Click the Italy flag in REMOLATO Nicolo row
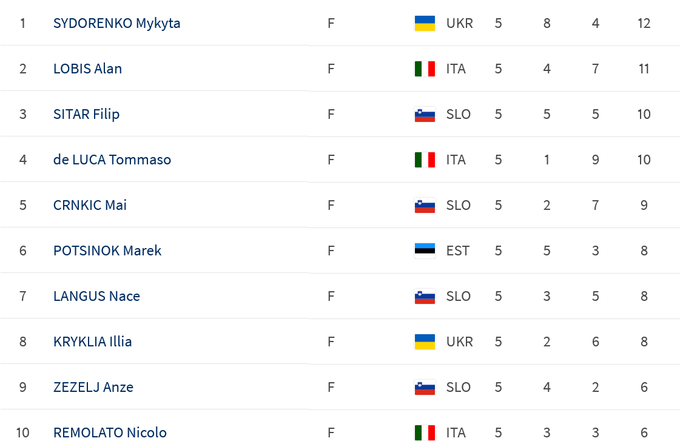680x441 pixels. tap(424, 432)
